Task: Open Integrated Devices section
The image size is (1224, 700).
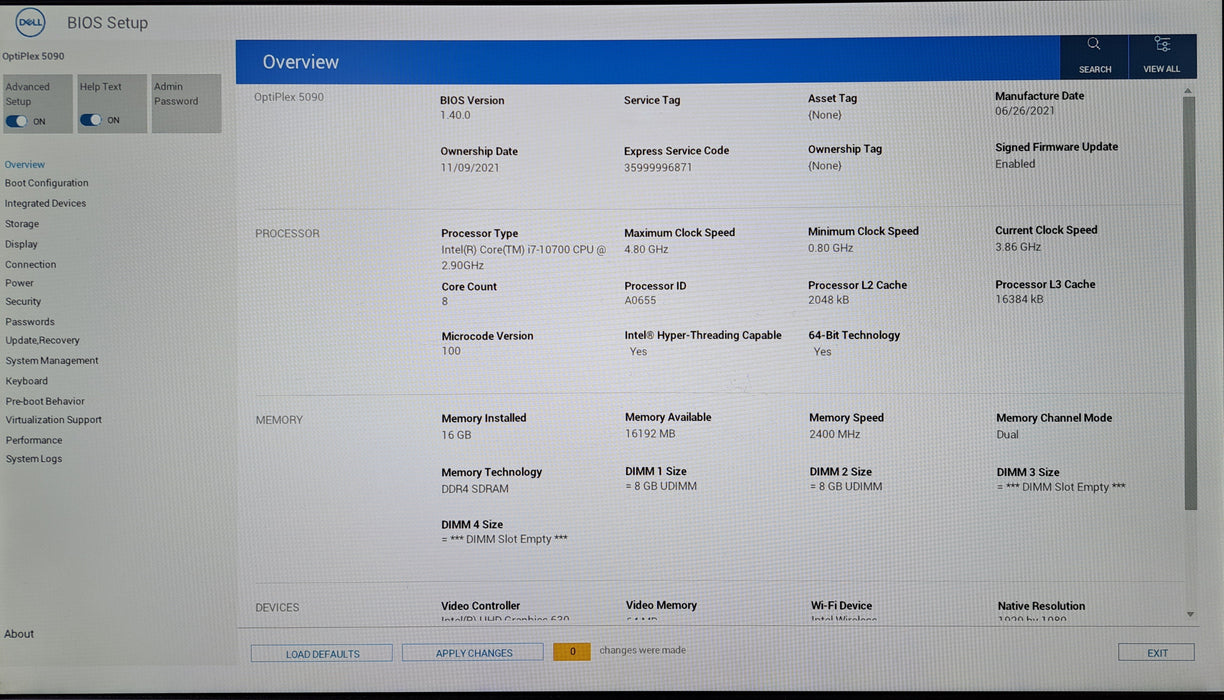Action: [45, 203]
